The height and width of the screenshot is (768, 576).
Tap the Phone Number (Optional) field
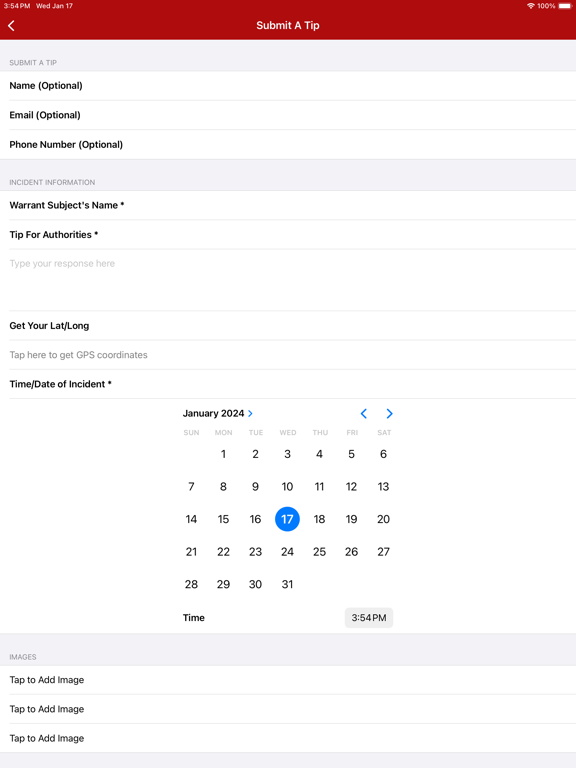288,144
